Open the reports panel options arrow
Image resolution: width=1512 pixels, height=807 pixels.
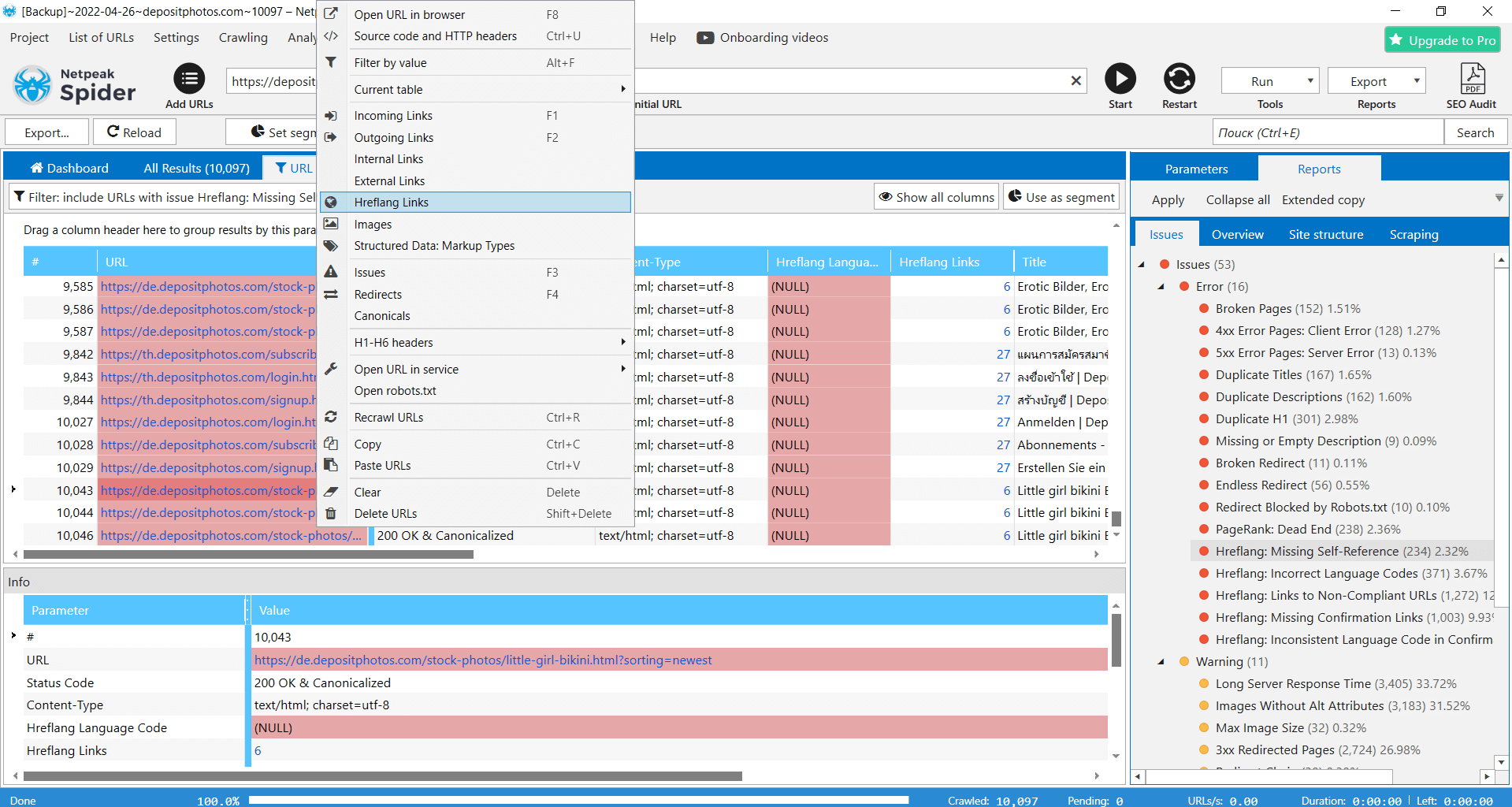click(1499, 198)
